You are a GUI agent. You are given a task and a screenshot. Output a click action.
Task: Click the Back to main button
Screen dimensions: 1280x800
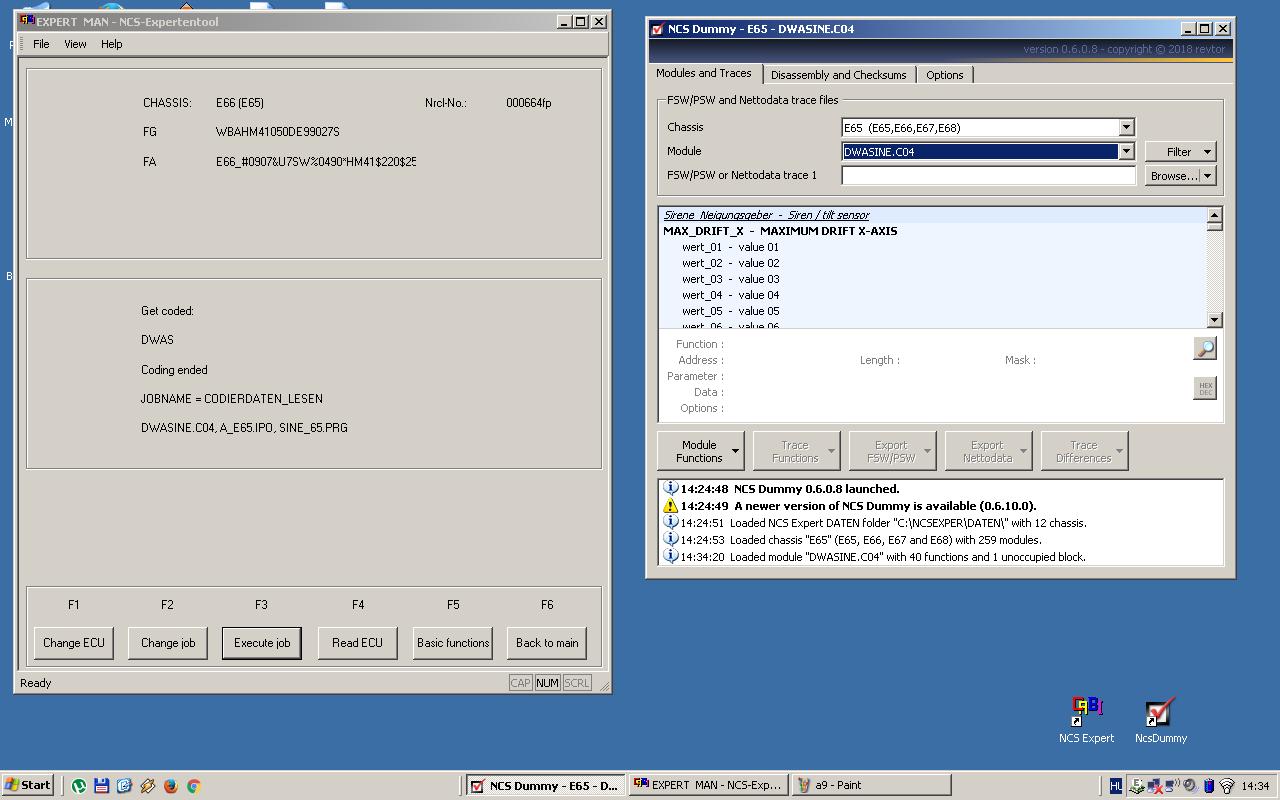click(547, 643)
